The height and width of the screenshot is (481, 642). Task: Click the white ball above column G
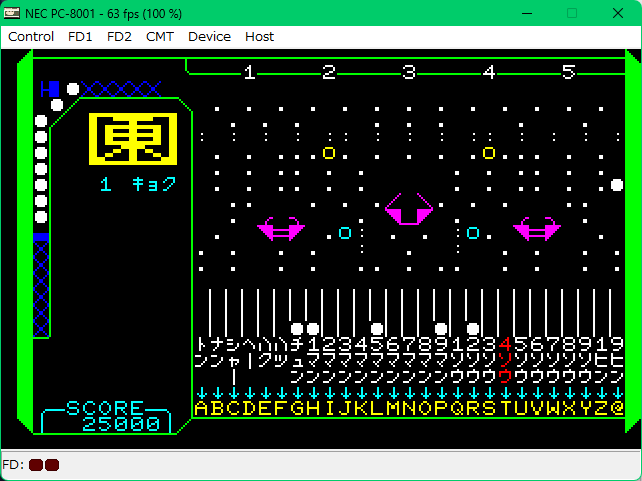[x=297, y=329]
